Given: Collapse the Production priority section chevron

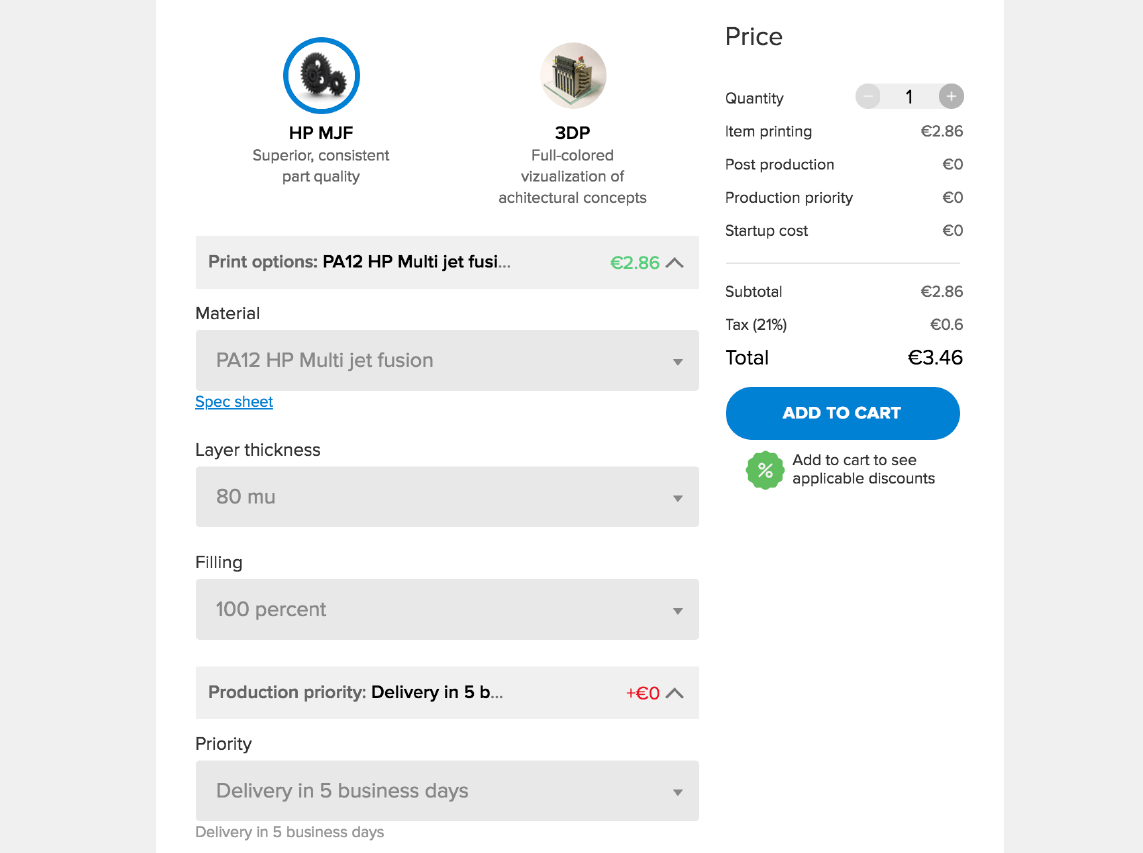Looking at the screenshot, I should [675, 693].
